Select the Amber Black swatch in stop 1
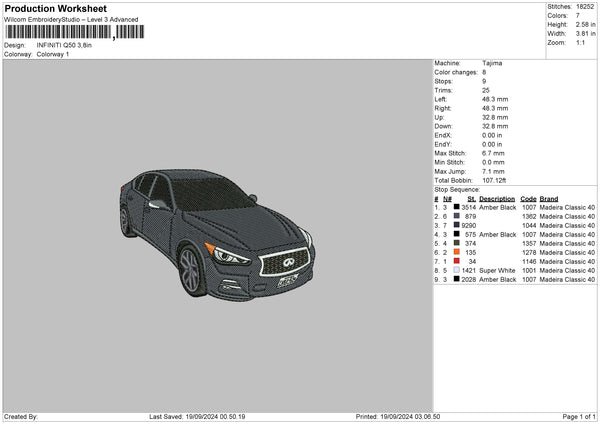Image resolution: width=600 pixels, height=424 pixels. coord(457,207)
